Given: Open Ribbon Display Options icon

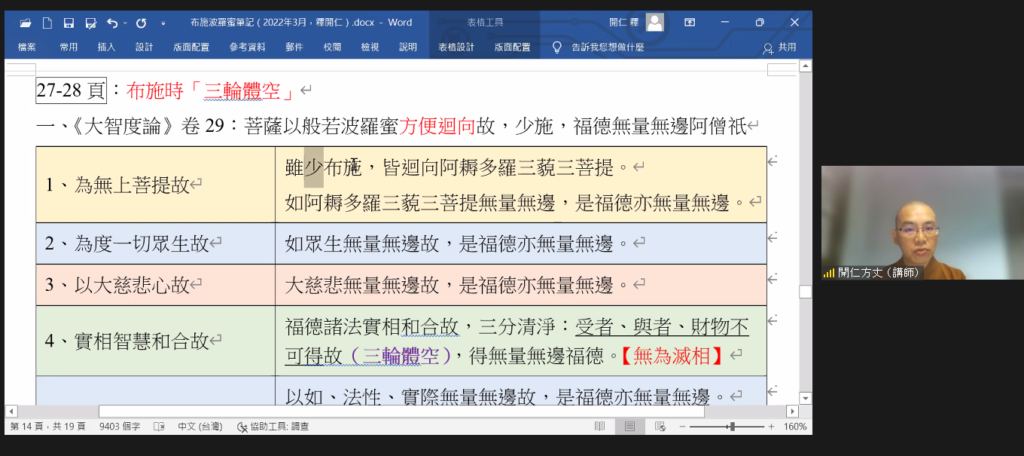Looking at the screenshot, I should [x=690, y=22].
